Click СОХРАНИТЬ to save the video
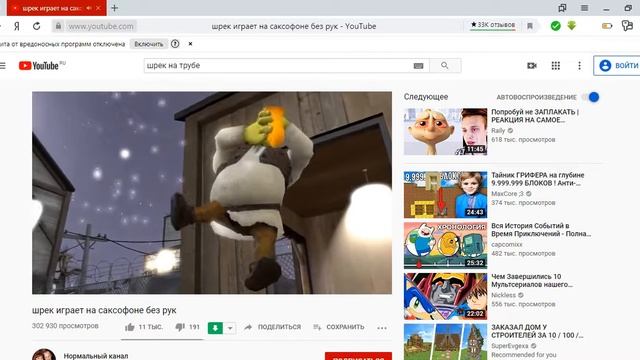 339,327
